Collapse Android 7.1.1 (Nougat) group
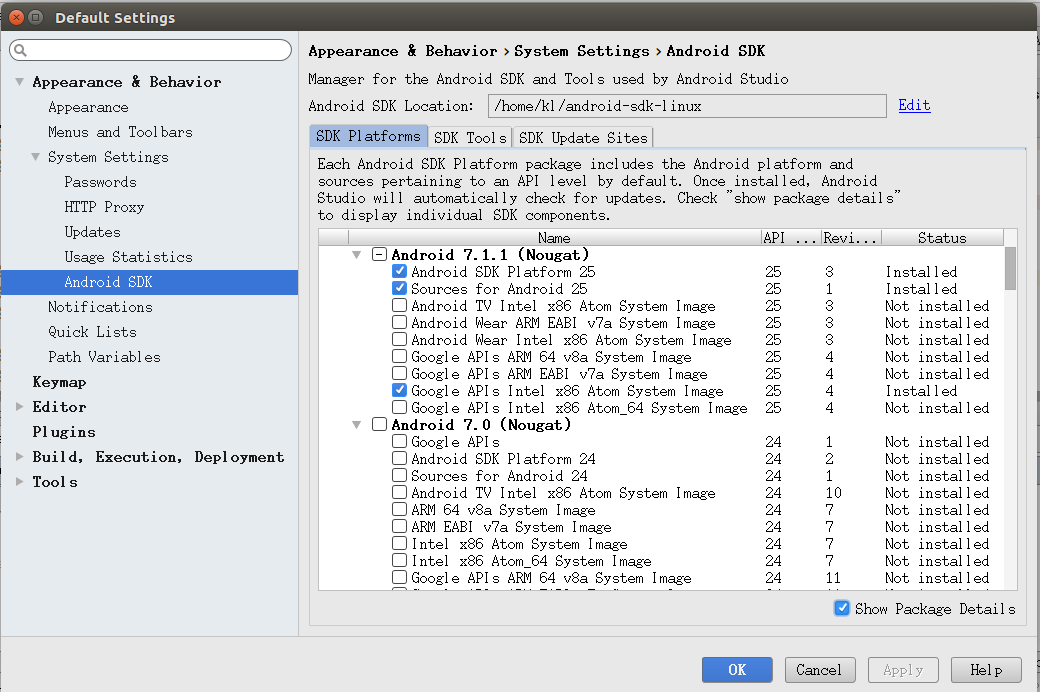1040x692 pixels. click(357, 255)
